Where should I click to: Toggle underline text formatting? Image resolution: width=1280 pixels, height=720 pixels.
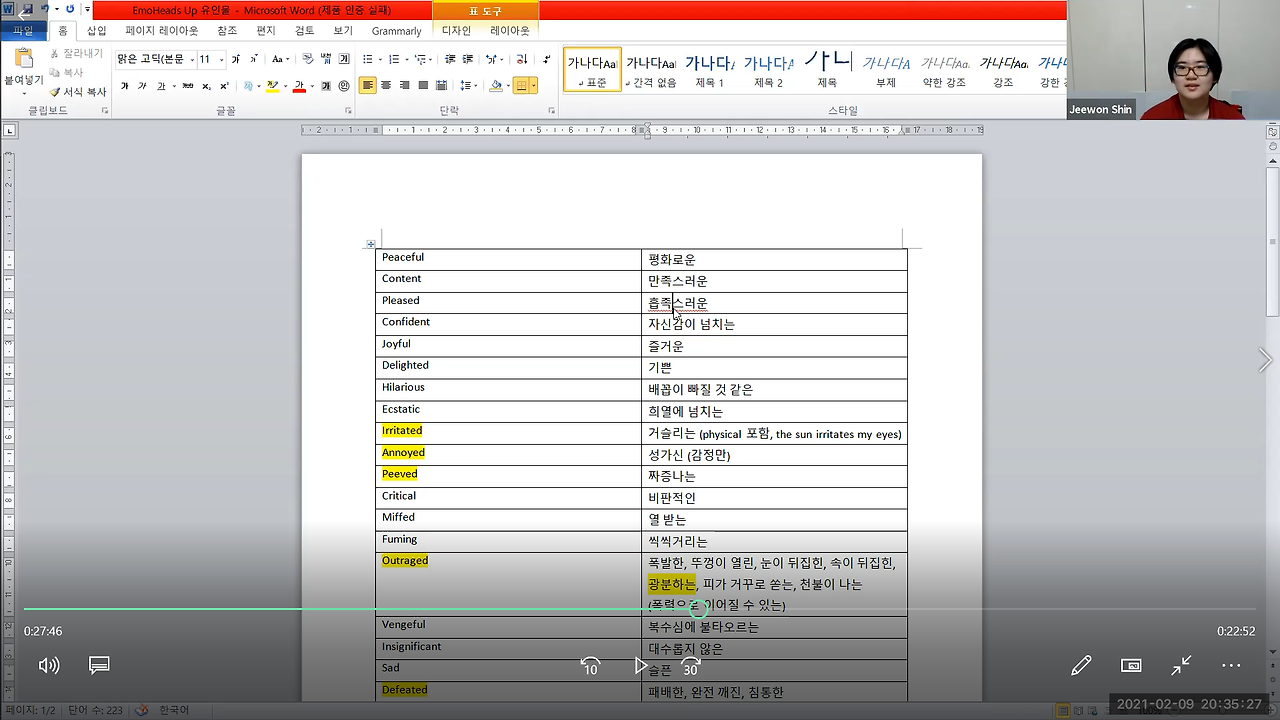160,86
